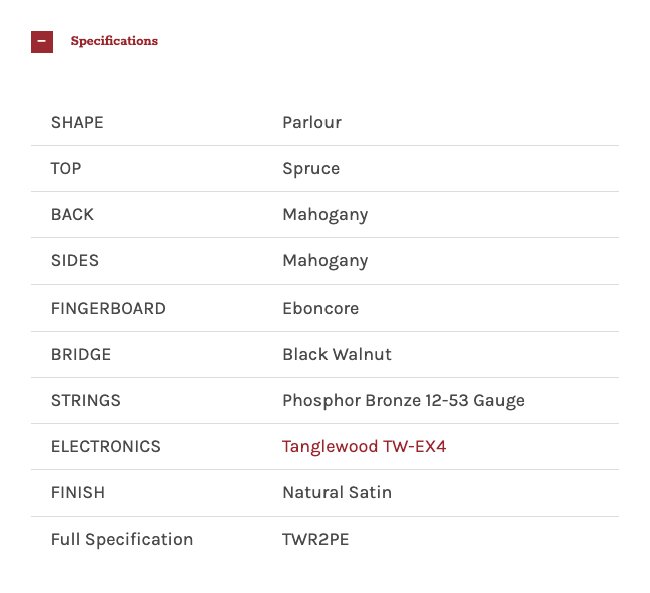Viewport: 650px width, 593px height.
Task: Click the SIDES row label
Action: 75,261
